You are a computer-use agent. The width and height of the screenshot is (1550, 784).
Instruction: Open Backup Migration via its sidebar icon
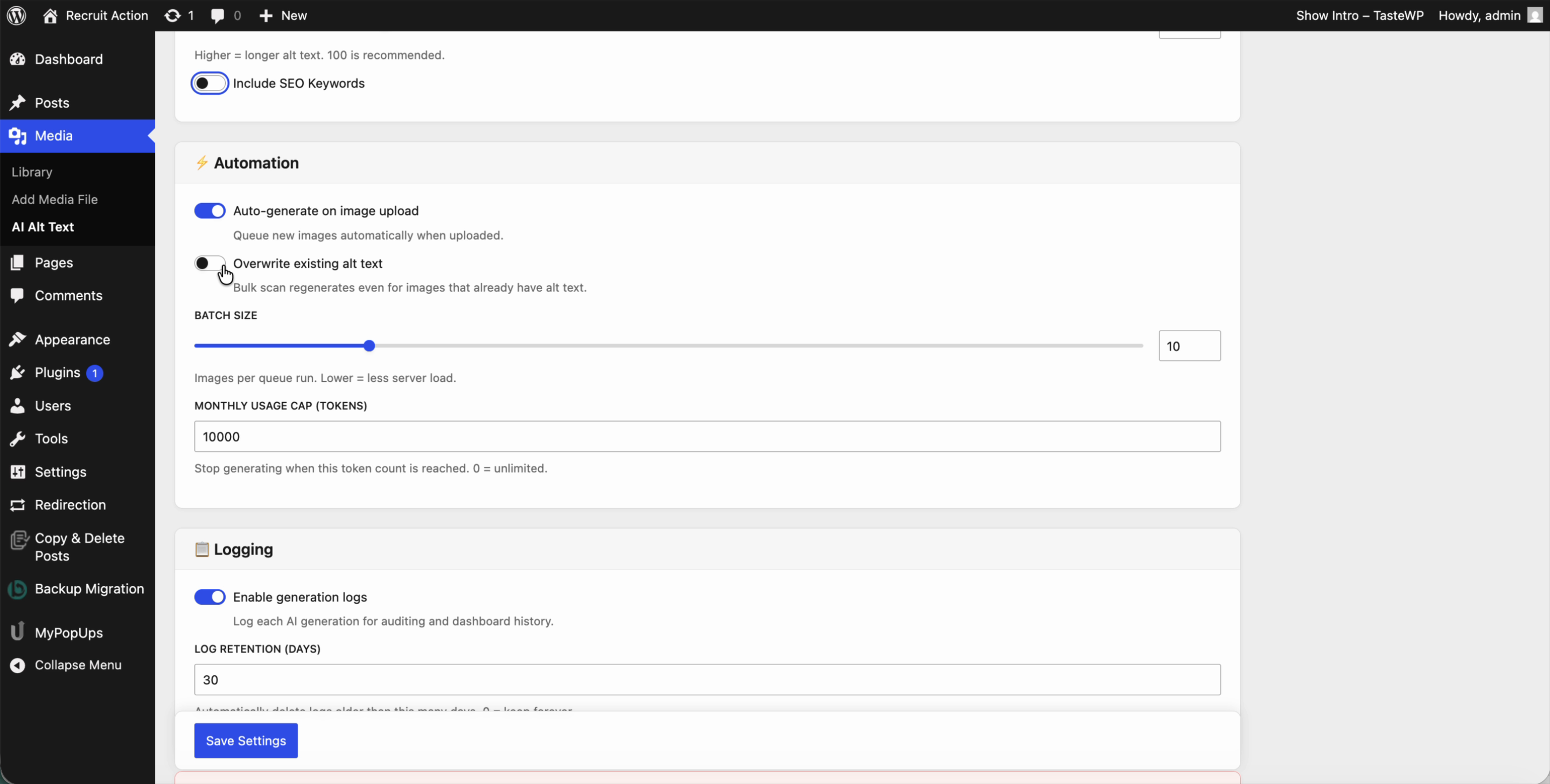pyautogui.click(x=17, y=589)
